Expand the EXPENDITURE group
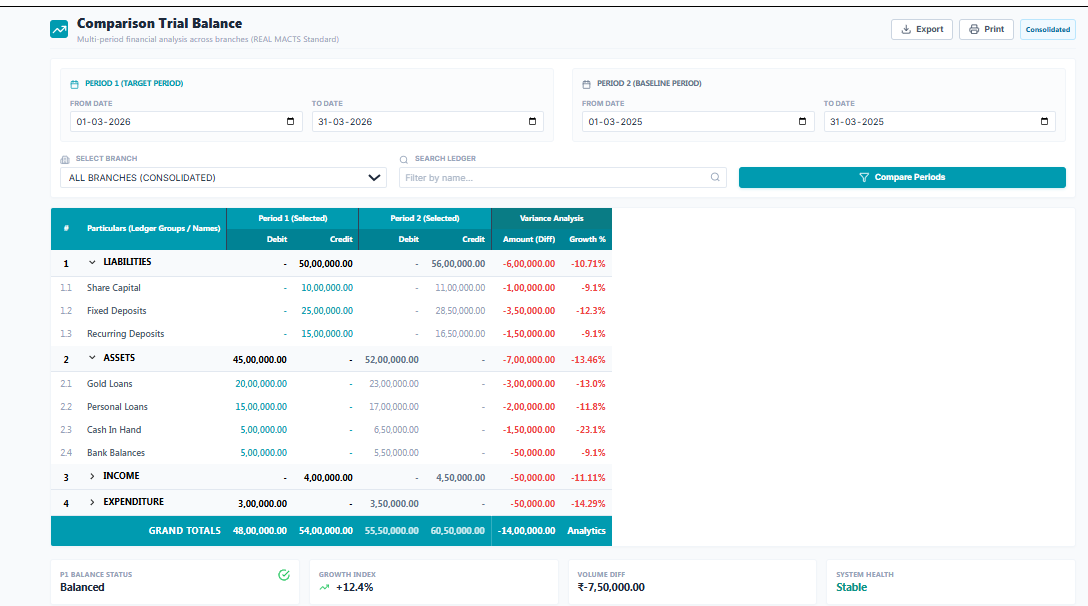Screen dimensions: 1088x606 click(92, 502)
